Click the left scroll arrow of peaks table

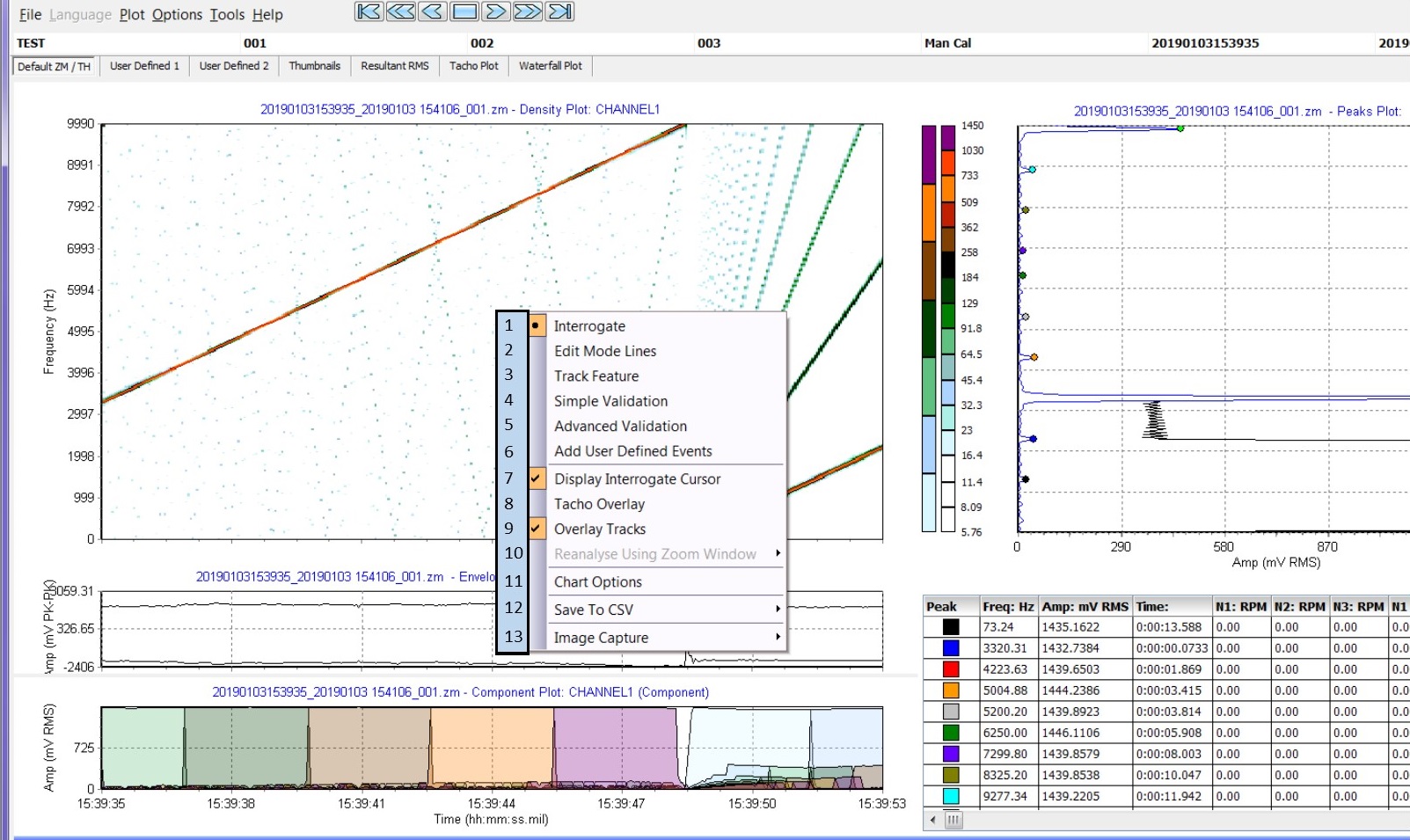[x=933, y=820]
